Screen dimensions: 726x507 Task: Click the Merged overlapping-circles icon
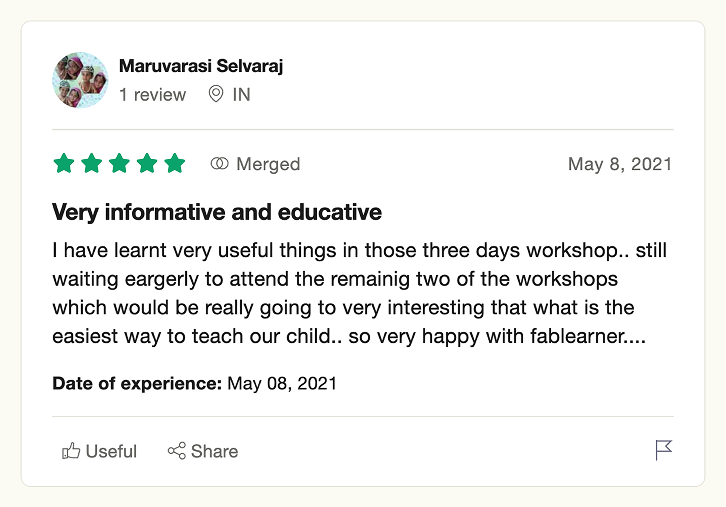(x=219, y=163)
